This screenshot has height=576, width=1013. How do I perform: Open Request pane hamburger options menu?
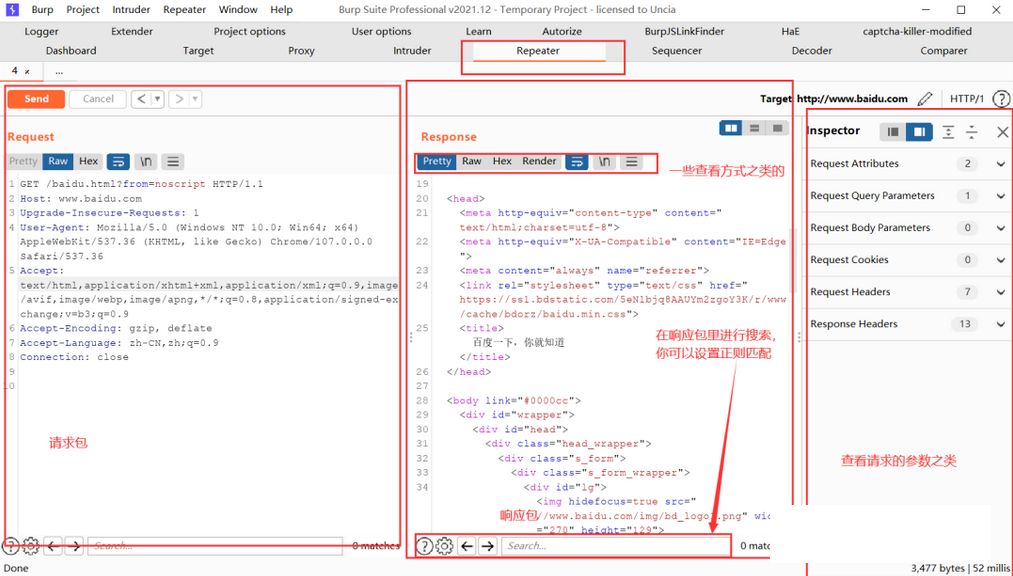click(x=172, y=161)
